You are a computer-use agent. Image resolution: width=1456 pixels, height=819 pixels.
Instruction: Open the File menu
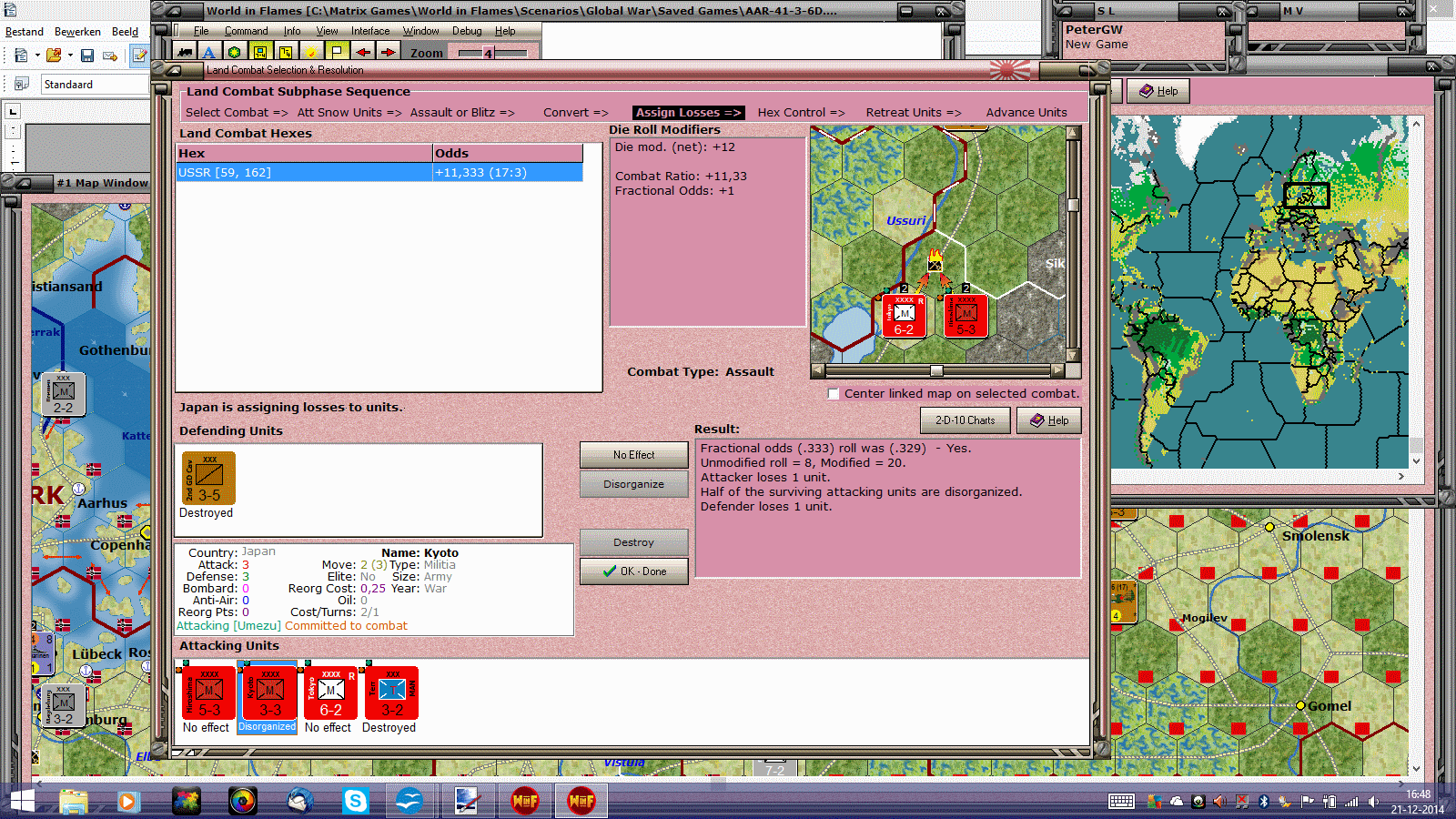201,31
